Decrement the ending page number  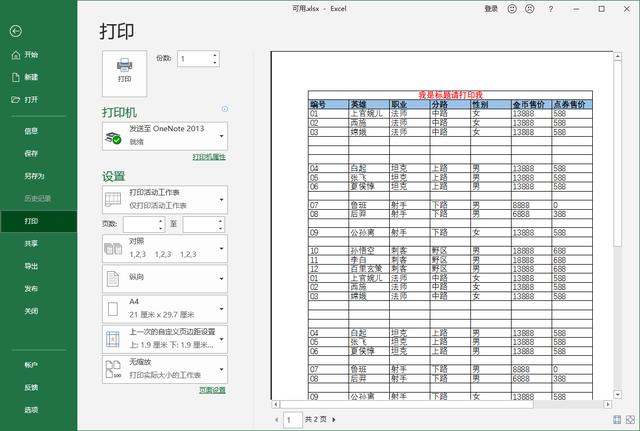point(220,228)
